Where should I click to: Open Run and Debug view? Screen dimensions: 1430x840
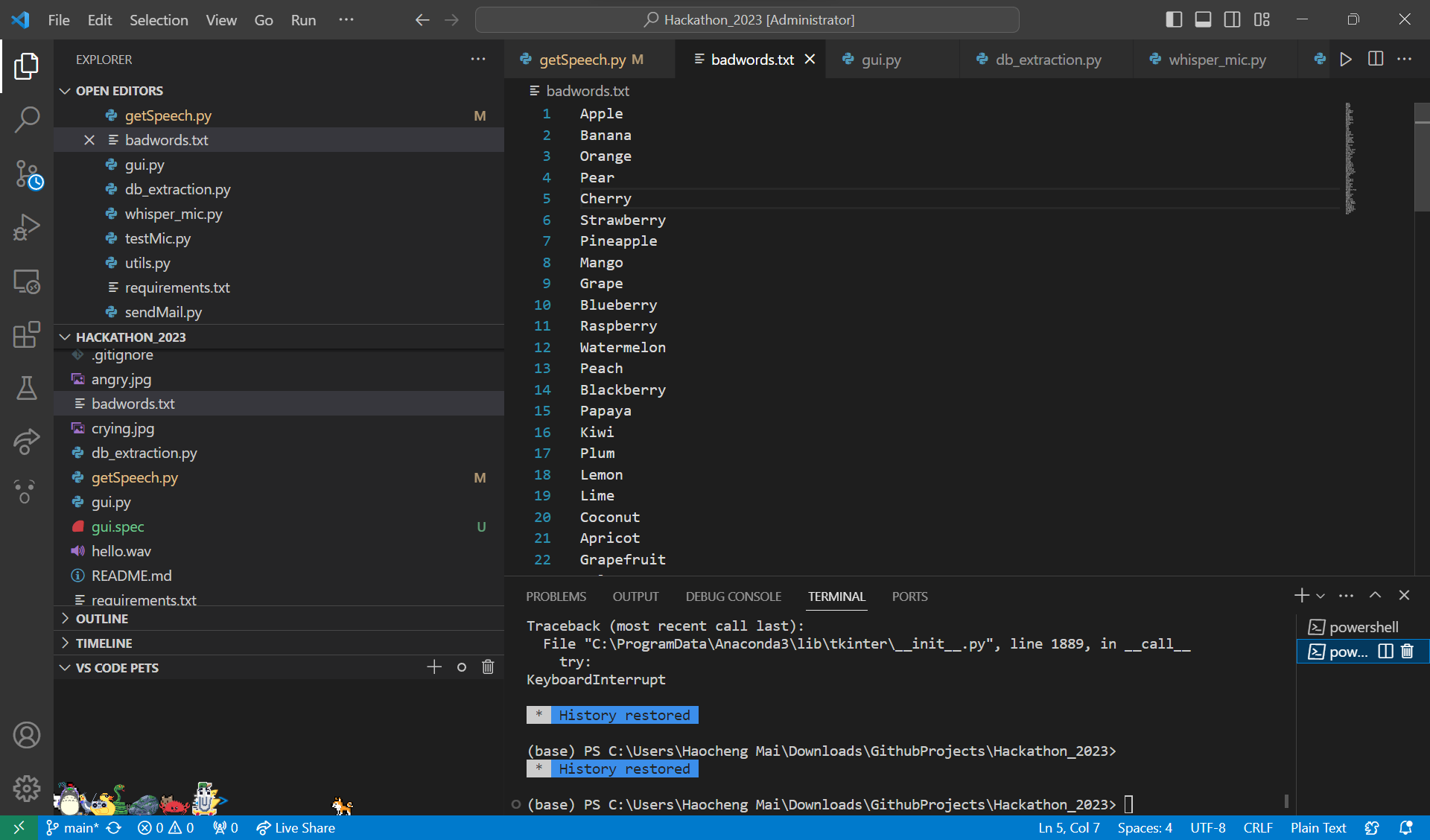(x=27, y=228)
